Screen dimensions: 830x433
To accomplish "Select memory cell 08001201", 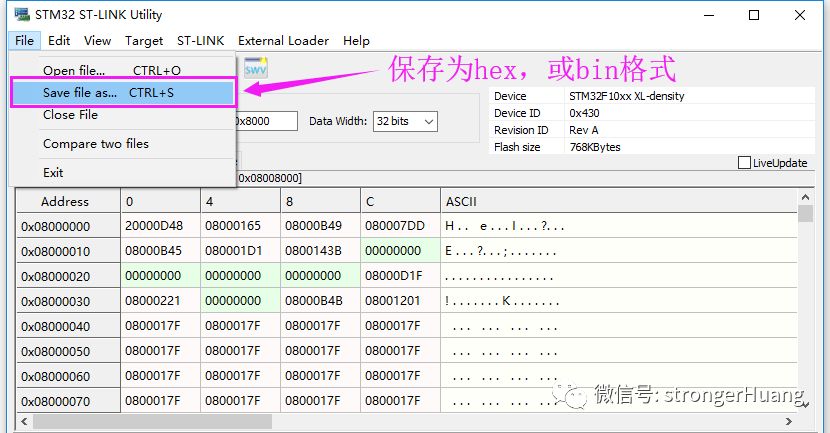I will [400, 301].
